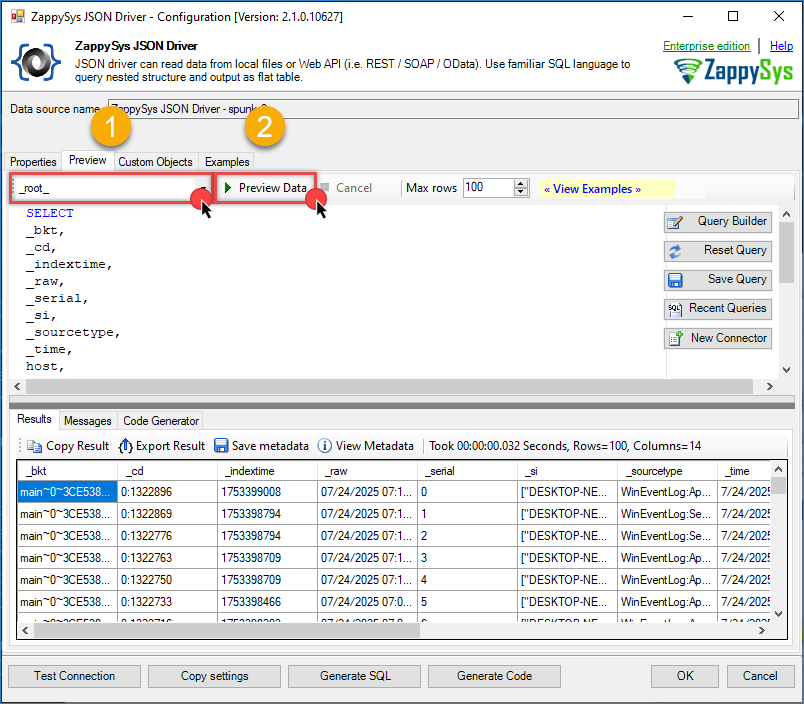Click the Max rows input field
Image resolution: width=804 pixels, height=704 pixels.
click(x=489, y=188)
